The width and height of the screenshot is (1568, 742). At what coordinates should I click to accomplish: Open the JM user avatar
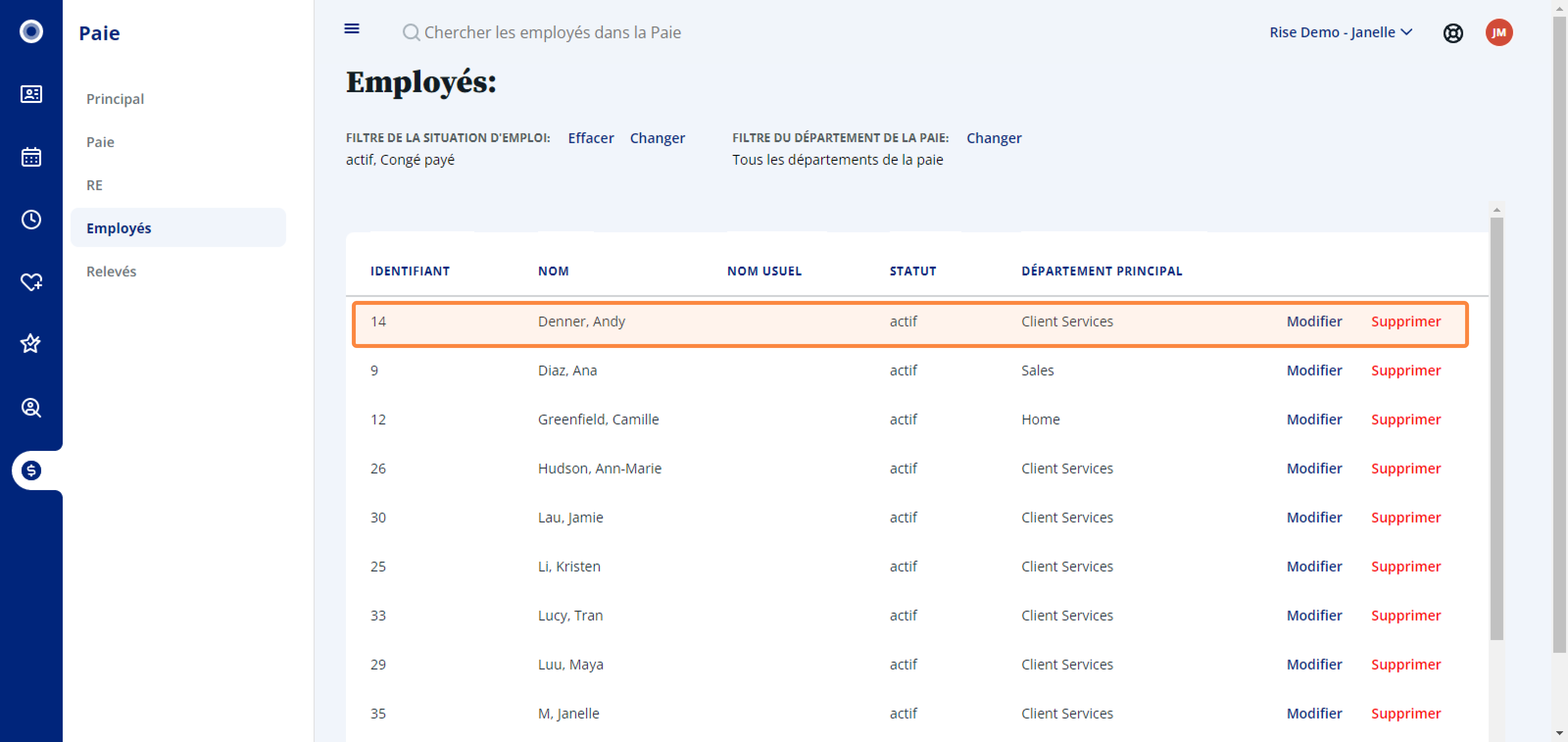pos(1498,32)
